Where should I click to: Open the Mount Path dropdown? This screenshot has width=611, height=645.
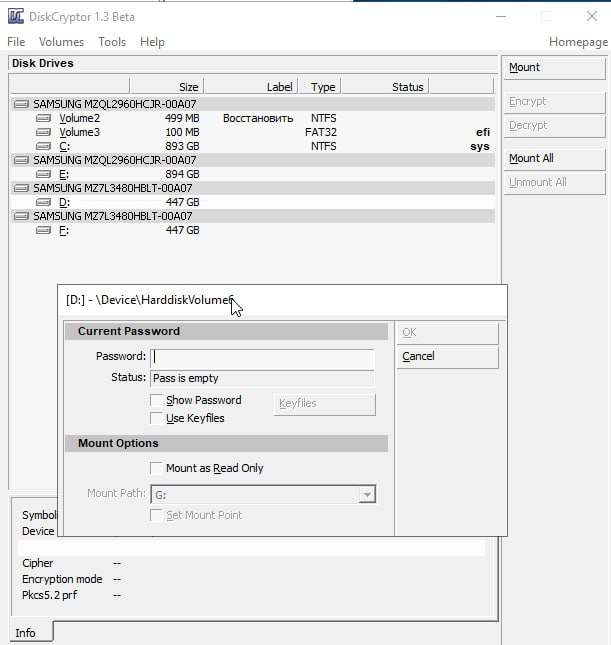coord(367,494)
